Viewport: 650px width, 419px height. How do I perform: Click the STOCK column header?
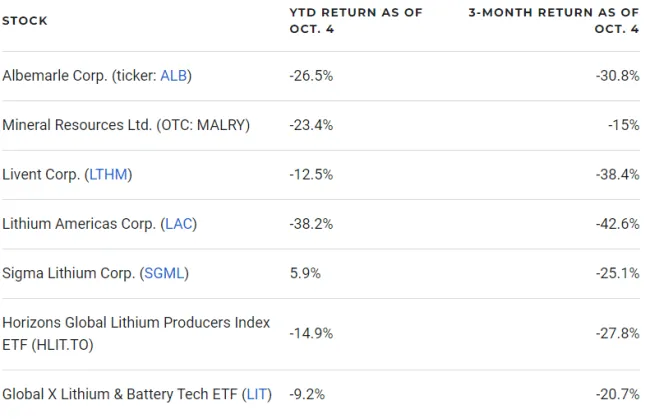pos(25,21)
